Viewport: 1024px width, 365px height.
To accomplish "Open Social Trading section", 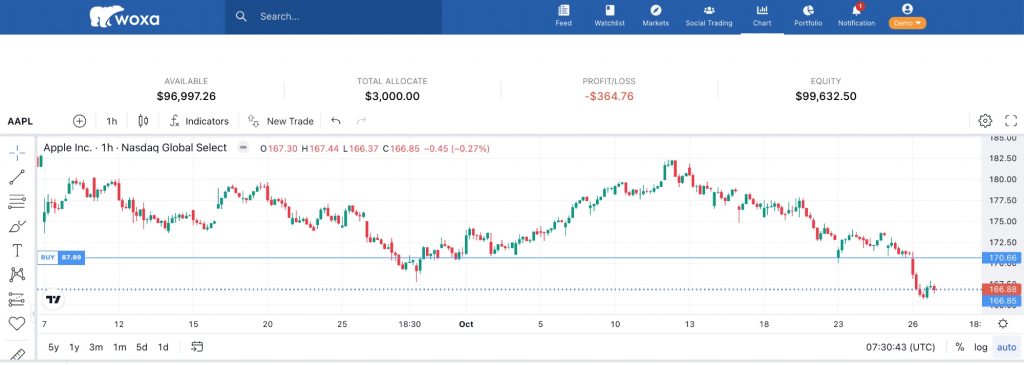I will [709, 16].
